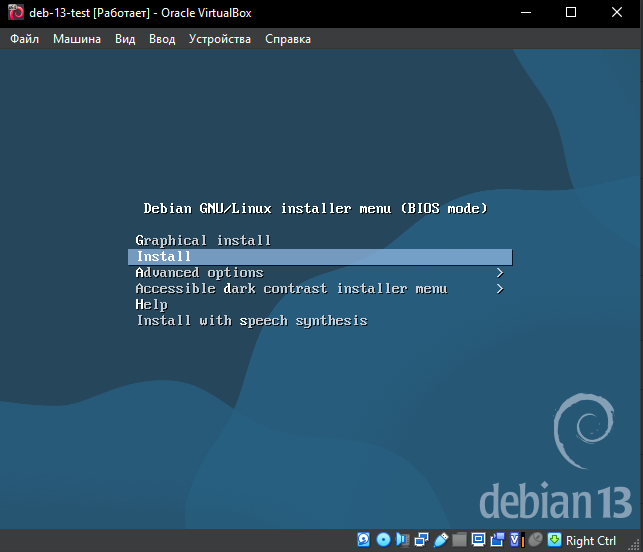
Task: Expand the Accessible dark contrast menu arrow
Action: click(x=499, y=289)
